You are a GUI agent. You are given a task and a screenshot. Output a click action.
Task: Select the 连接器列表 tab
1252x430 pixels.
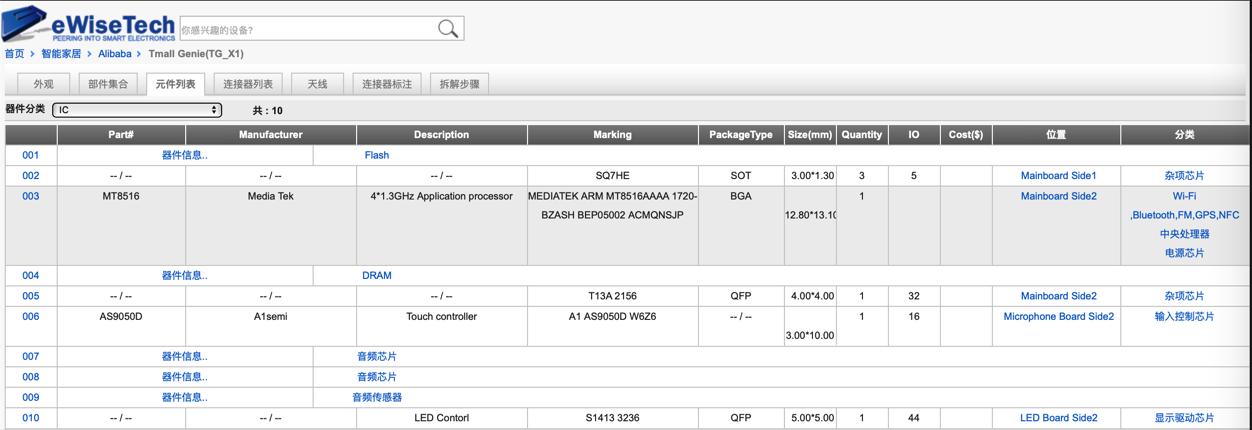[248, 85]
